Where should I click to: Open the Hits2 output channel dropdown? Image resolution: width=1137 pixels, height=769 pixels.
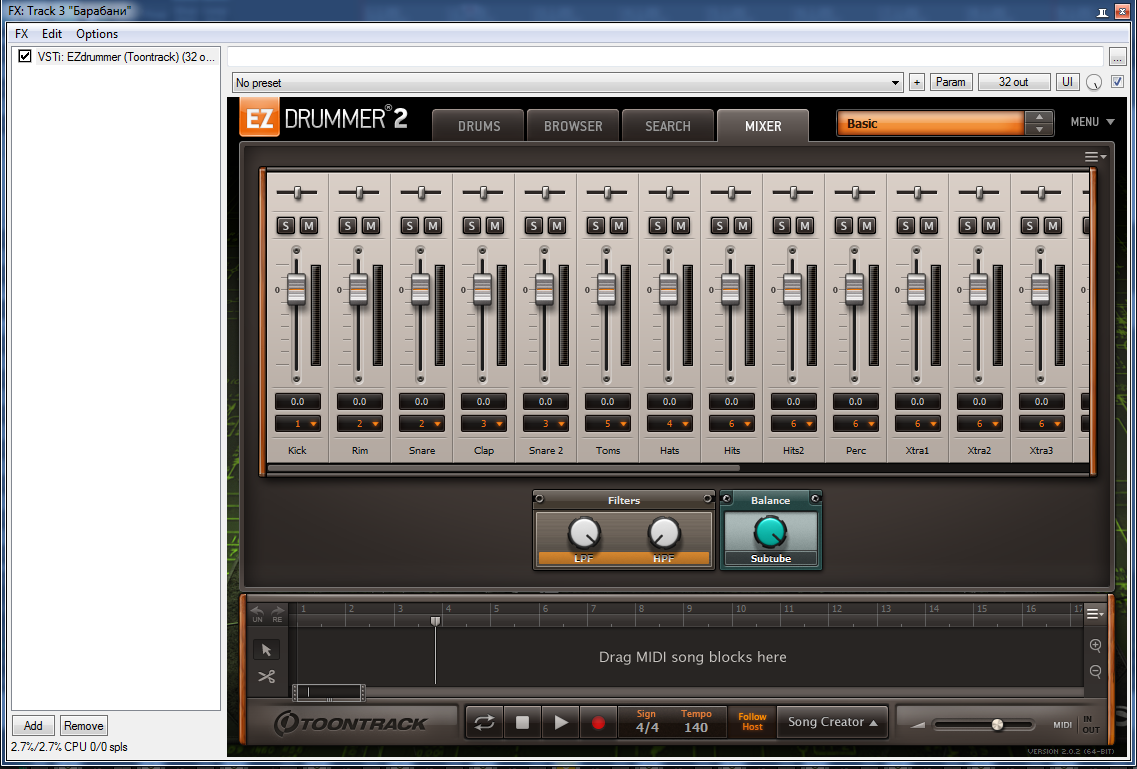[793, 424]
